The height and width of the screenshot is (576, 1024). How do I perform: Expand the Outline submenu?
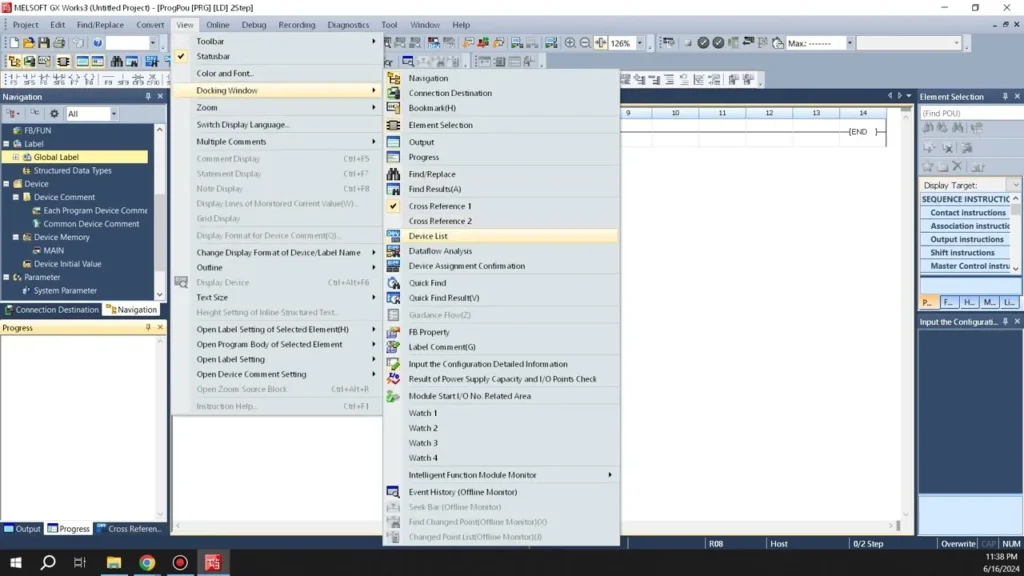click(x=278, y=267)
